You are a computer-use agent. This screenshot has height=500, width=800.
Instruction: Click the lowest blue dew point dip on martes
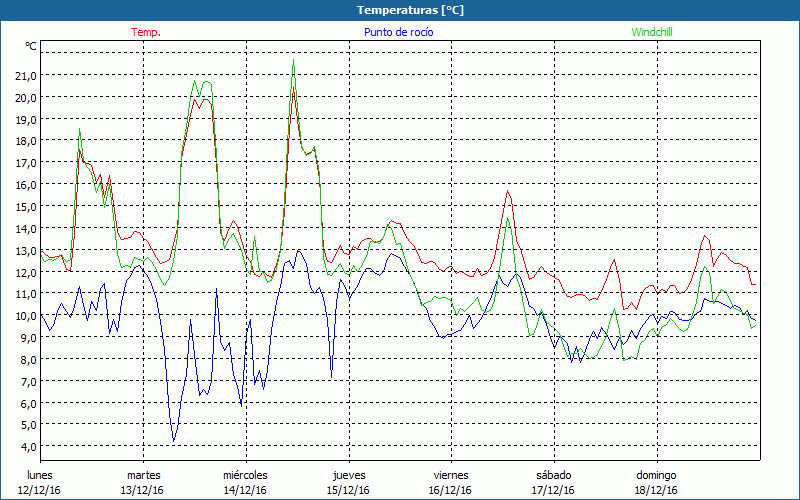point(174,440)
